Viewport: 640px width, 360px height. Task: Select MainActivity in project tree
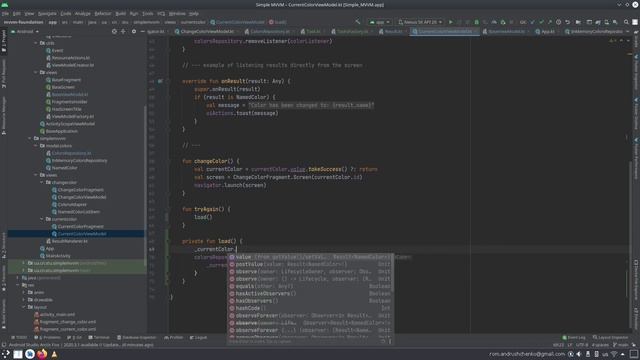click(58, 256)
